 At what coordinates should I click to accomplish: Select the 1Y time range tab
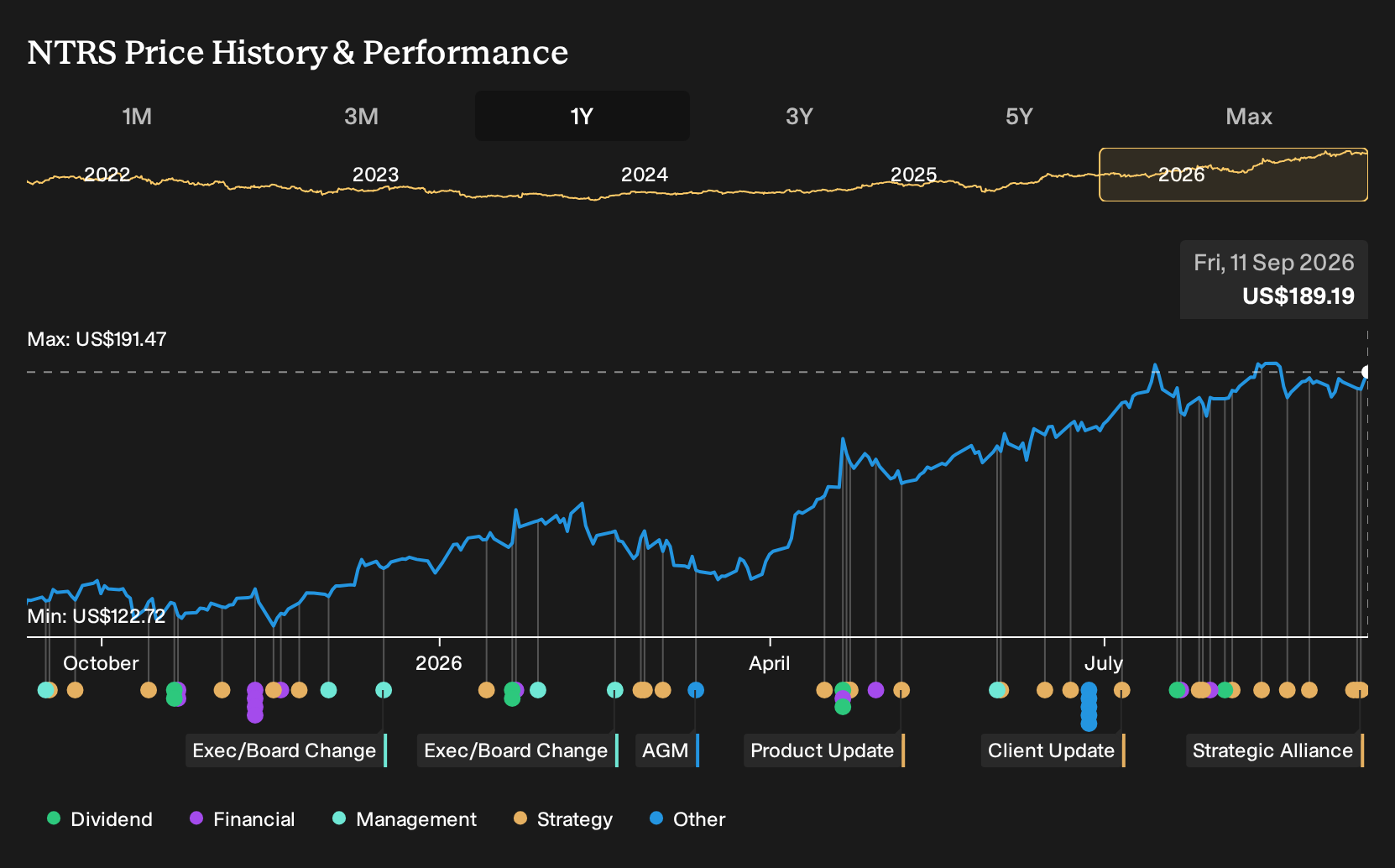click(583, 116)
